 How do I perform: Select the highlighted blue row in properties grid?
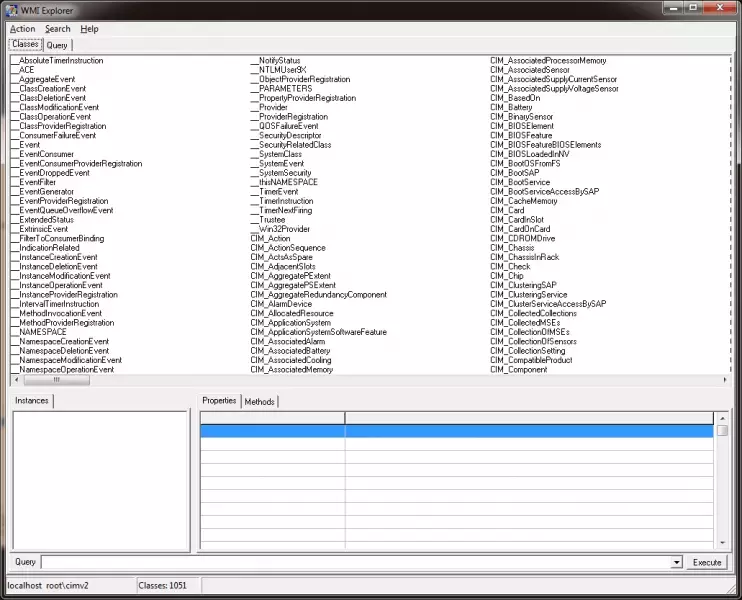[457, 431]
